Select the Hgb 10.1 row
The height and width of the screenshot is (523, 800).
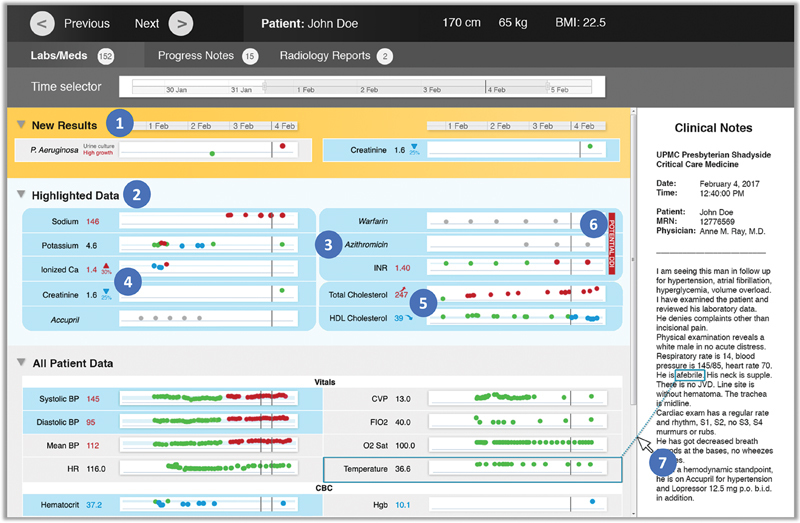click(x=472, y=505)
